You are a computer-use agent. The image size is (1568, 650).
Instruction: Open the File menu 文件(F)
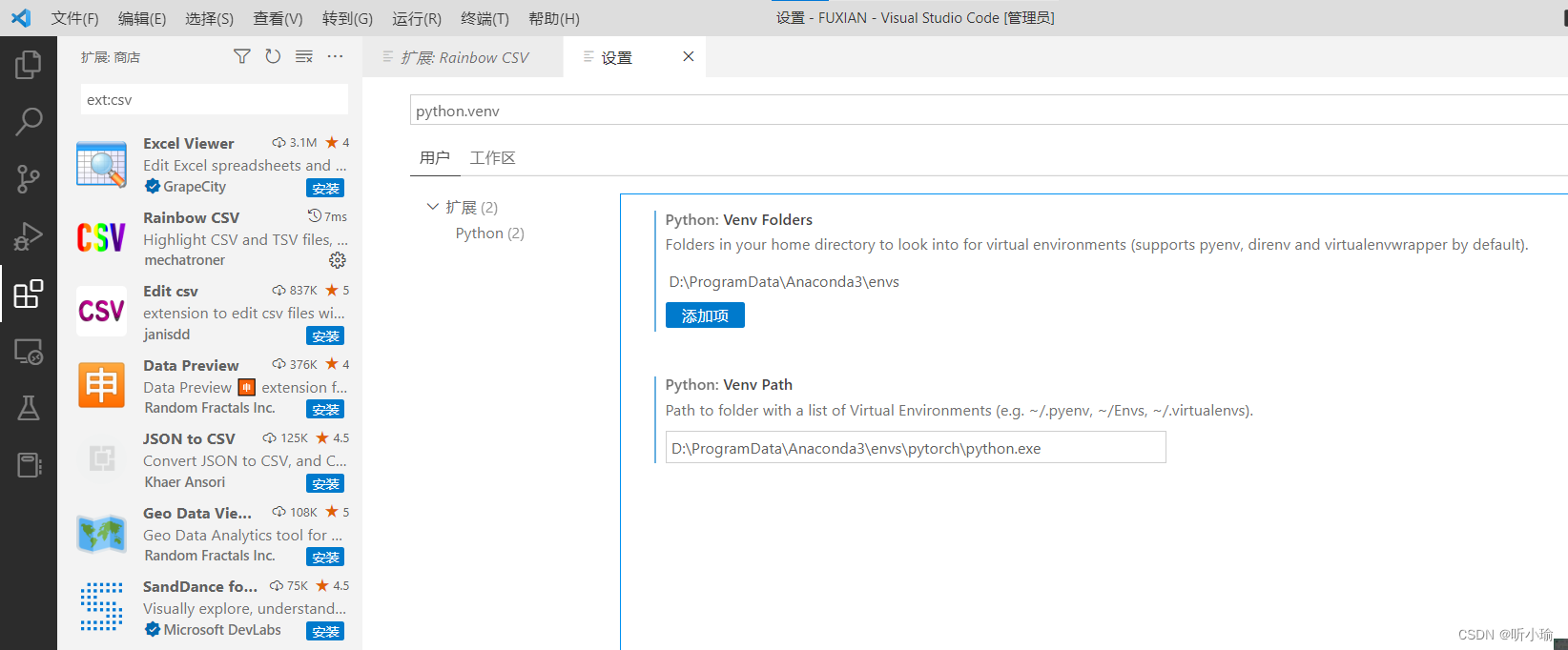[74, 18]
